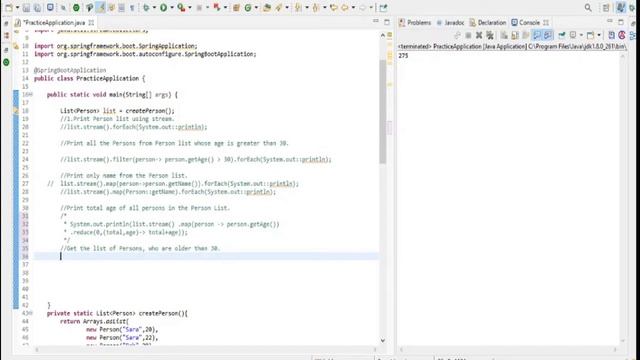Screen dimensions: 640x360
Task: Click the Quick Access search magnifier
Action: (x=588, y=7)
